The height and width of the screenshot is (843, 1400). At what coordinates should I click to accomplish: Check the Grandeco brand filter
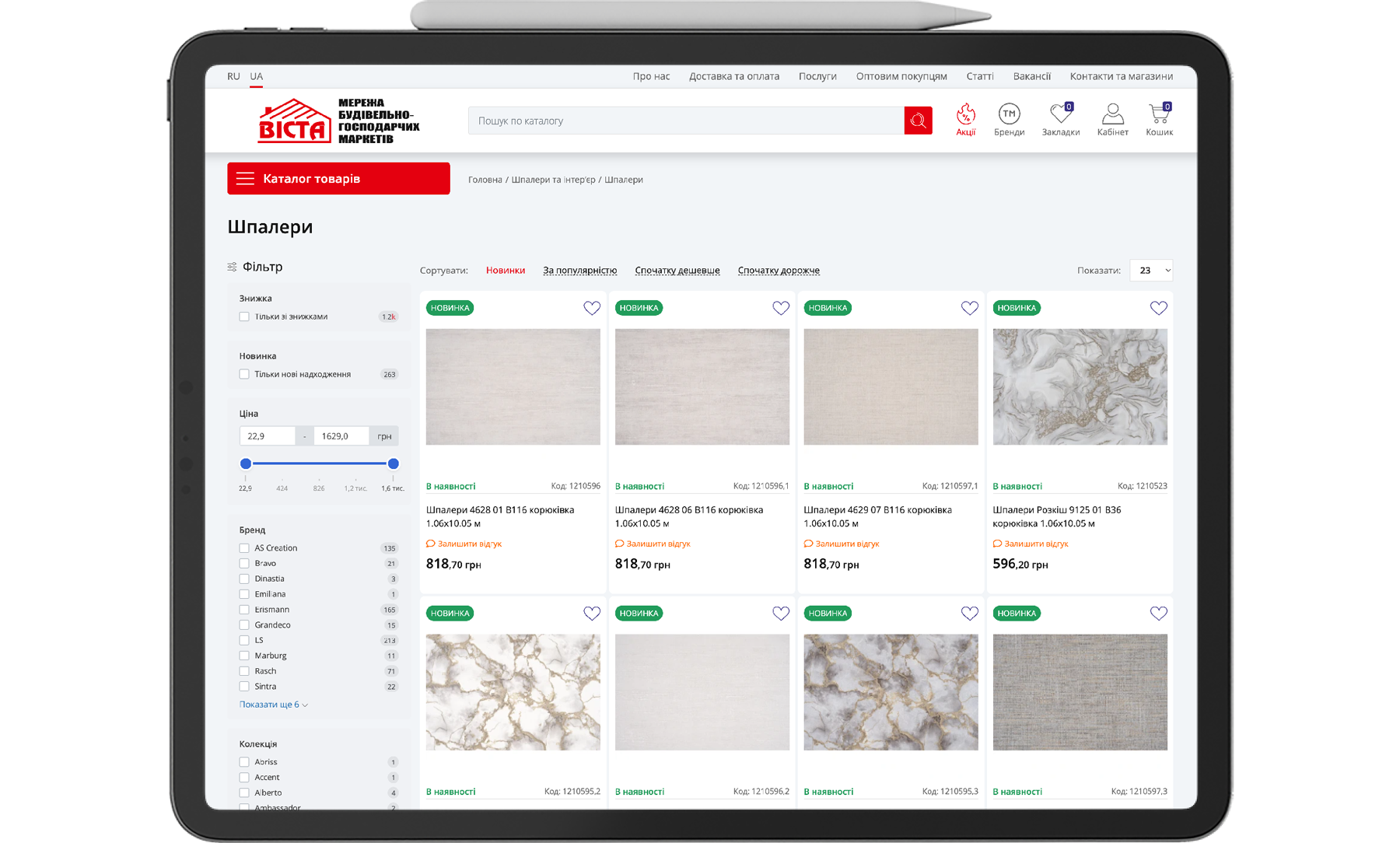(x=244, y=625)
